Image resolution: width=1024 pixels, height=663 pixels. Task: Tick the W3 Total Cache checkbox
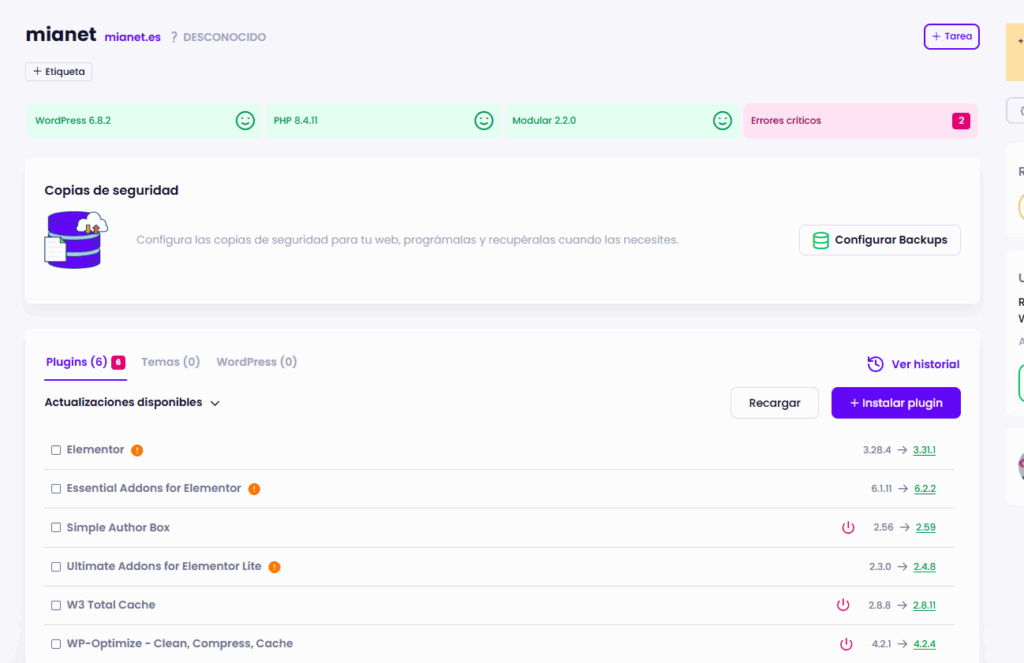coord(56,605)
